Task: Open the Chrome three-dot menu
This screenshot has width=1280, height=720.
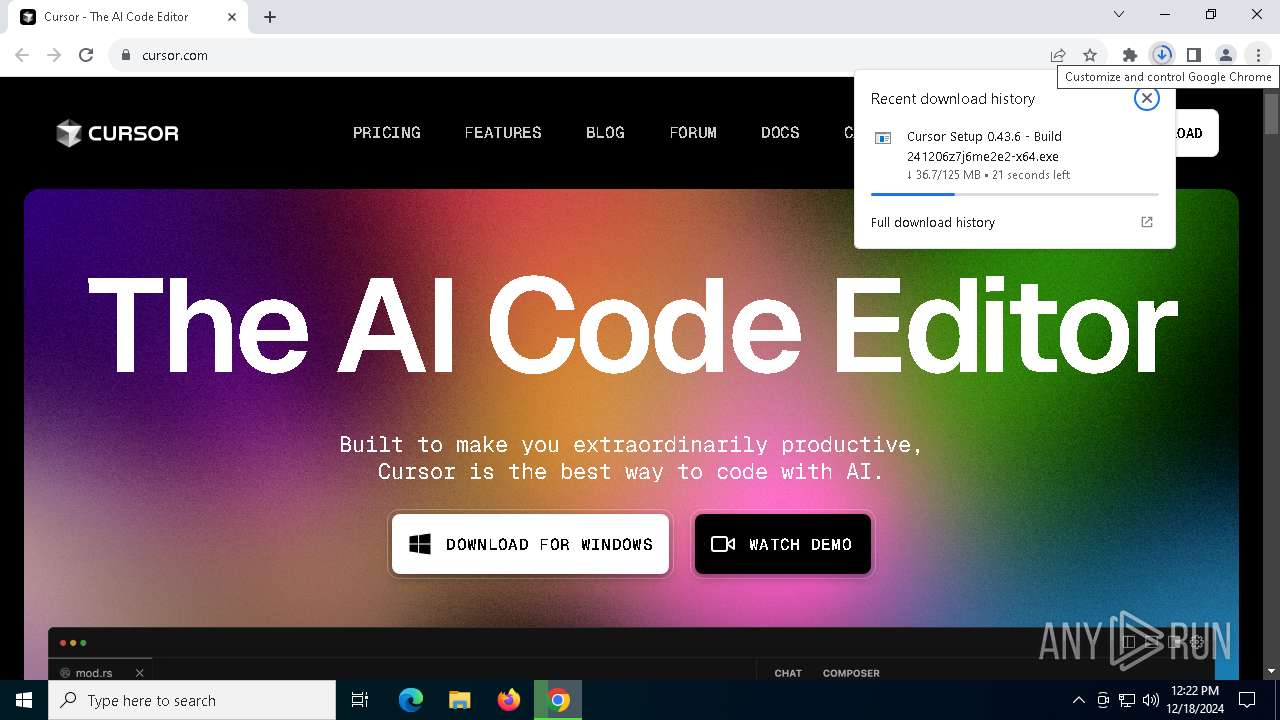Action: coord(1258,55)
